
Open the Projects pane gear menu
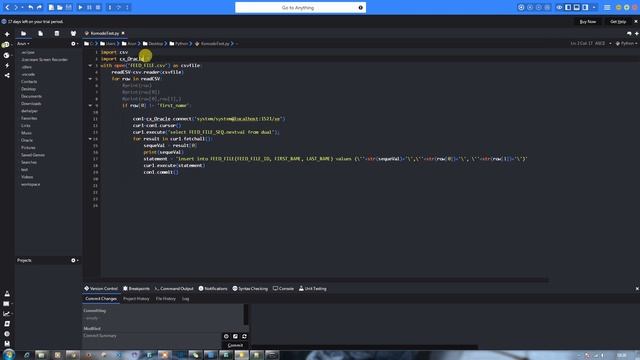click(x=74, y=260)
